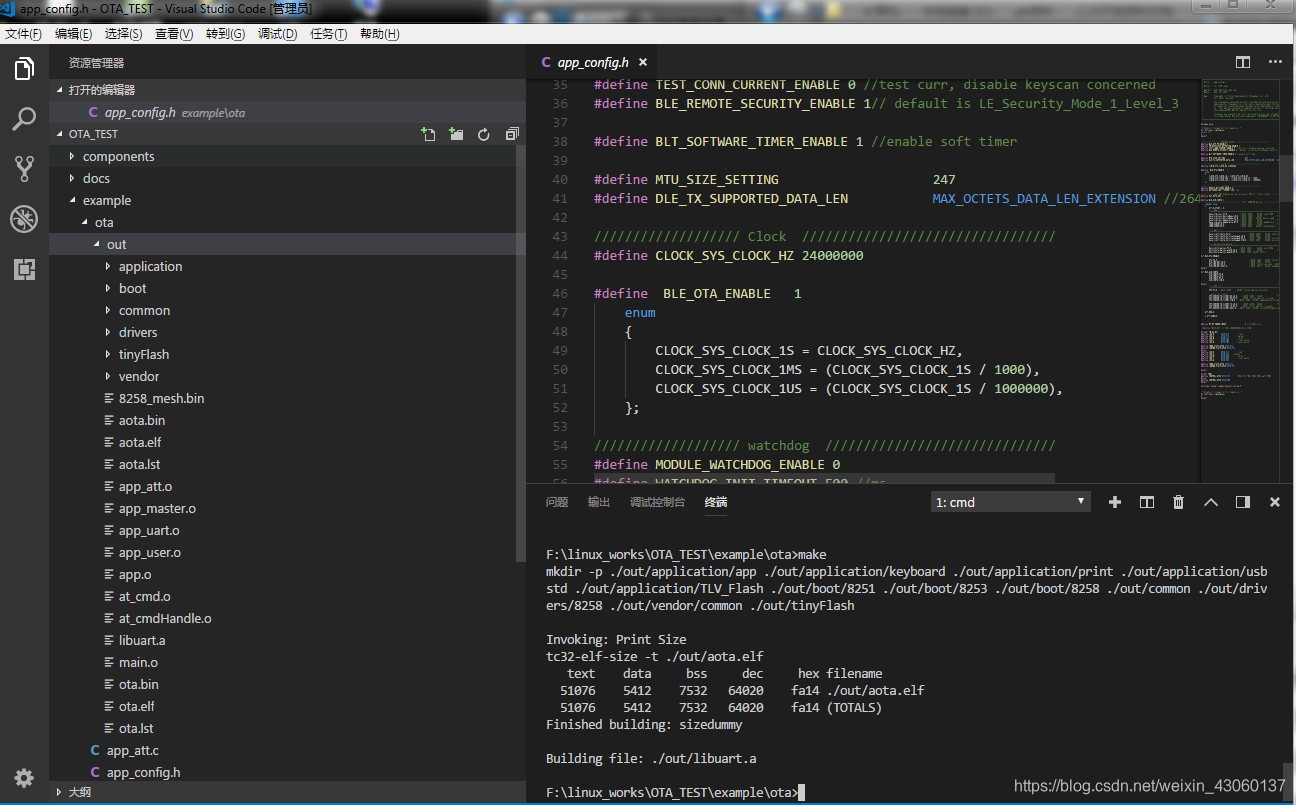1296x805 pixels.
Task: Refresh the OTA_TEST explorer
Action: coord(484,134)
